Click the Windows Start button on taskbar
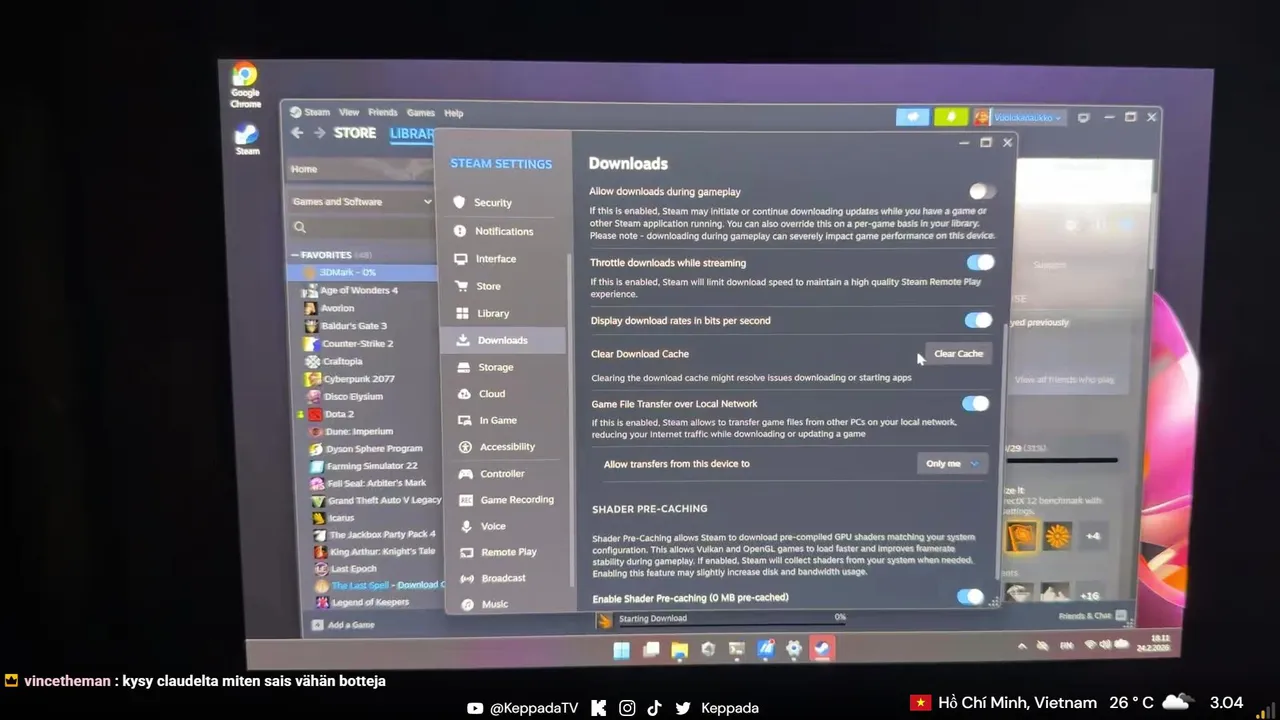This screenshot has height=720, width=1280. click(x=621, y=651)
